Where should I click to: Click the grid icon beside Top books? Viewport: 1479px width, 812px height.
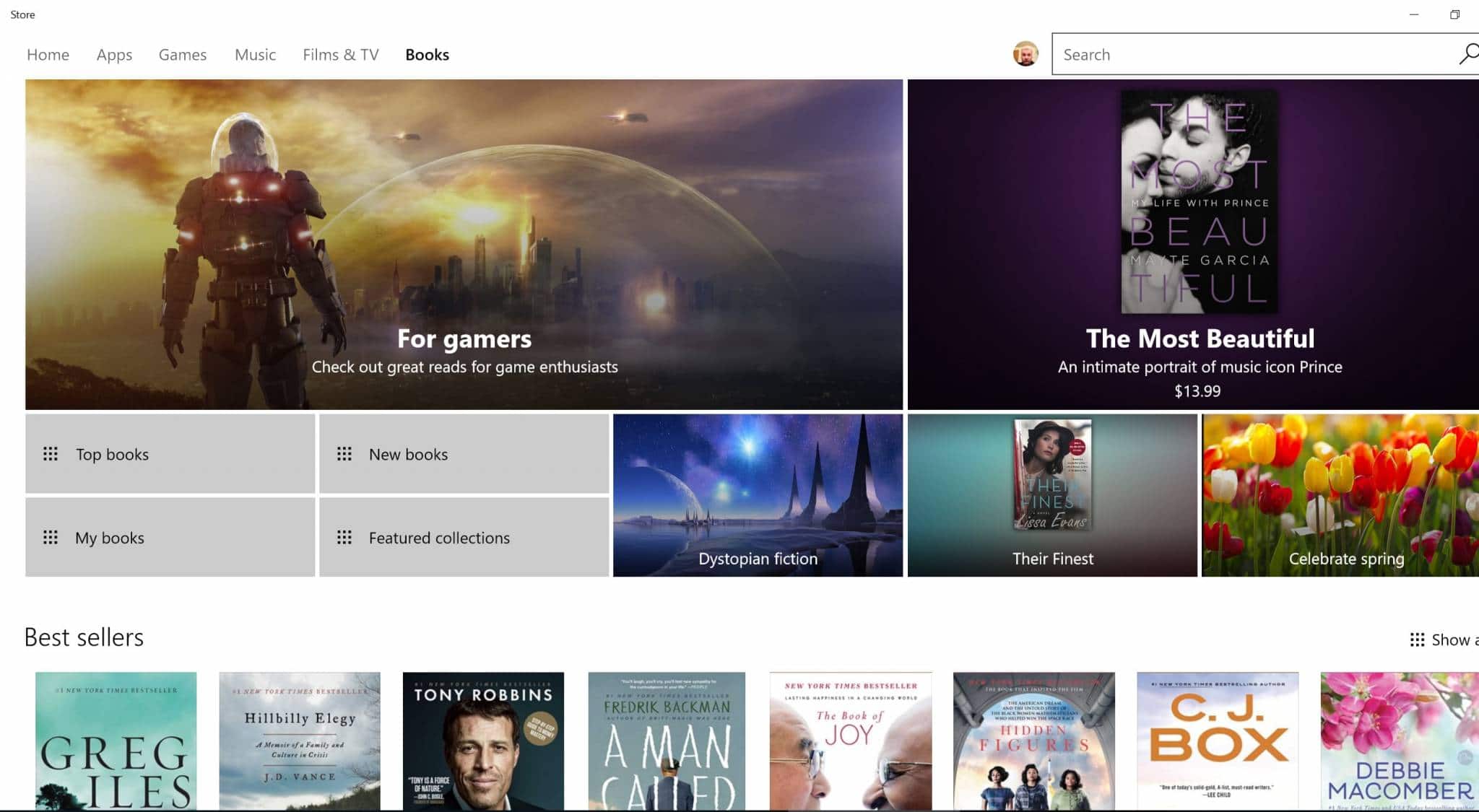[51, 454]
